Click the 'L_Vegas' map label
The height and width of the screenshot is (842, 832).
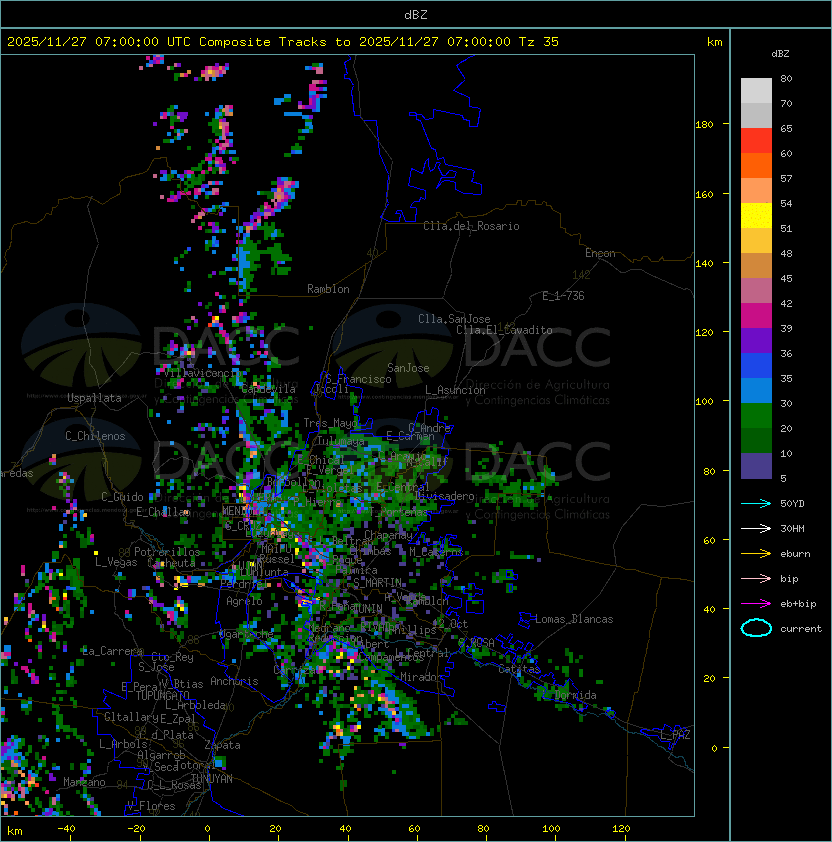[x=116, y=562]
